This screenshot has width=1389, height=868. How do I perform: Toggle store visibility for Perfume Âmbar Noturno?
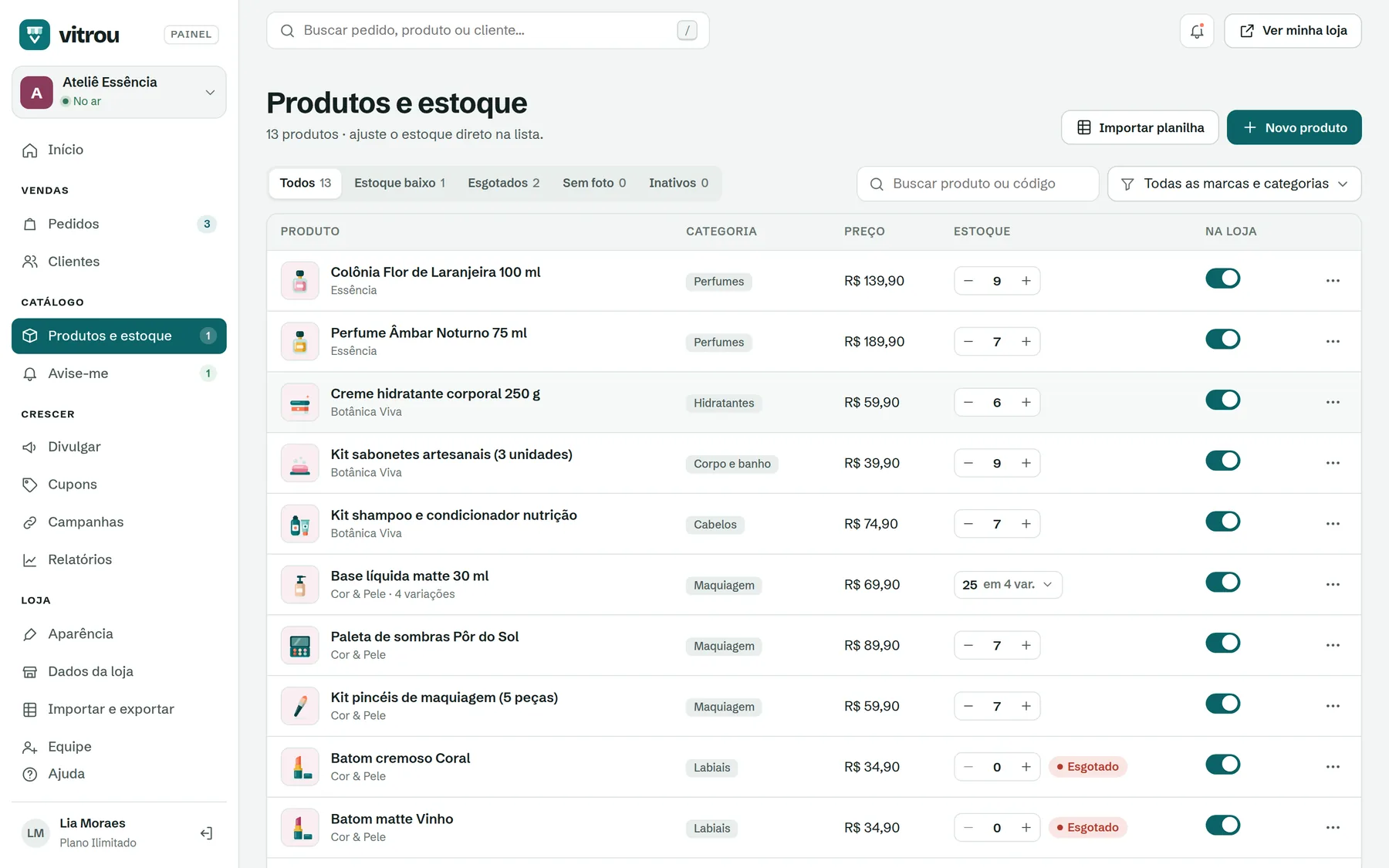point(1222,339)
